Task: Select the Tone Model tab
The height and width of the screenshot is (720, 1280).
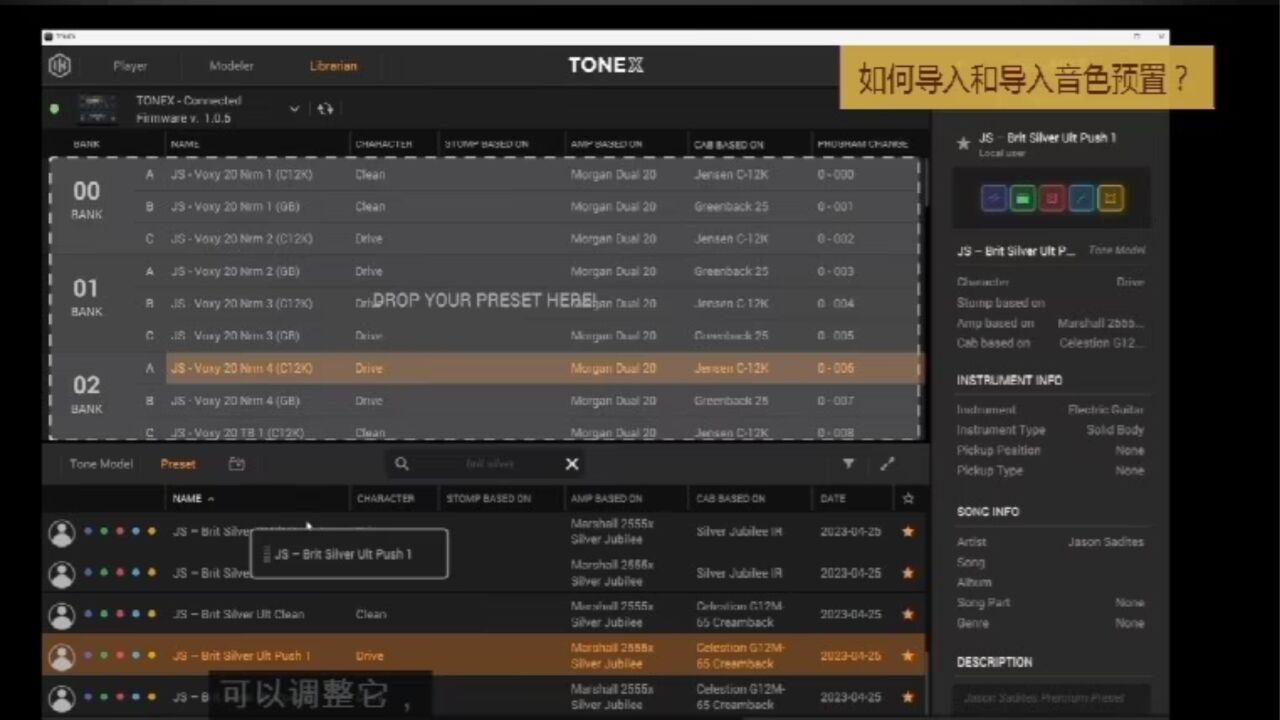Action: tap(101, 464)
